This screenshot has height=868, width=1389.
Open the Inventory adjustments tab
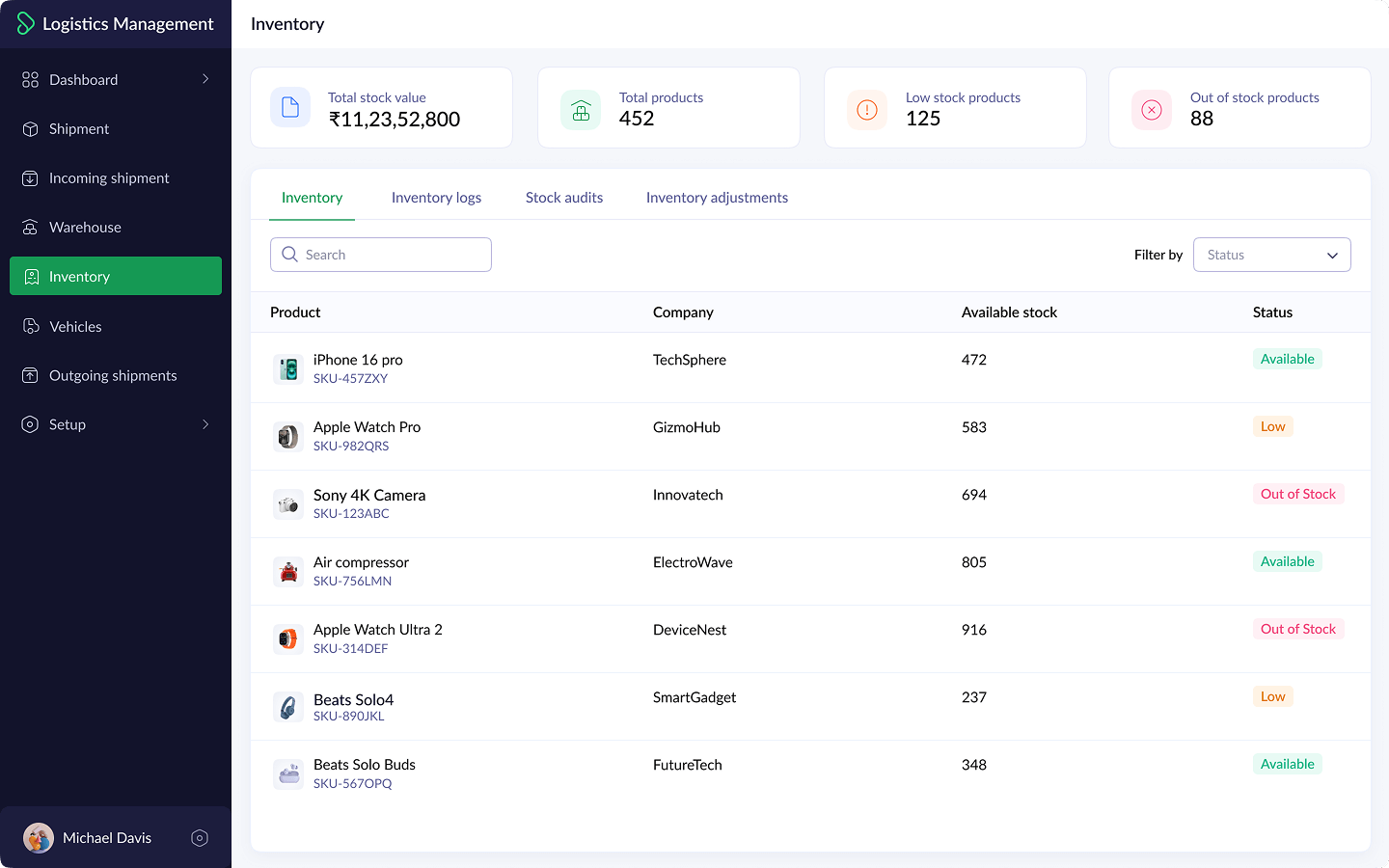[x=717, y=198]
